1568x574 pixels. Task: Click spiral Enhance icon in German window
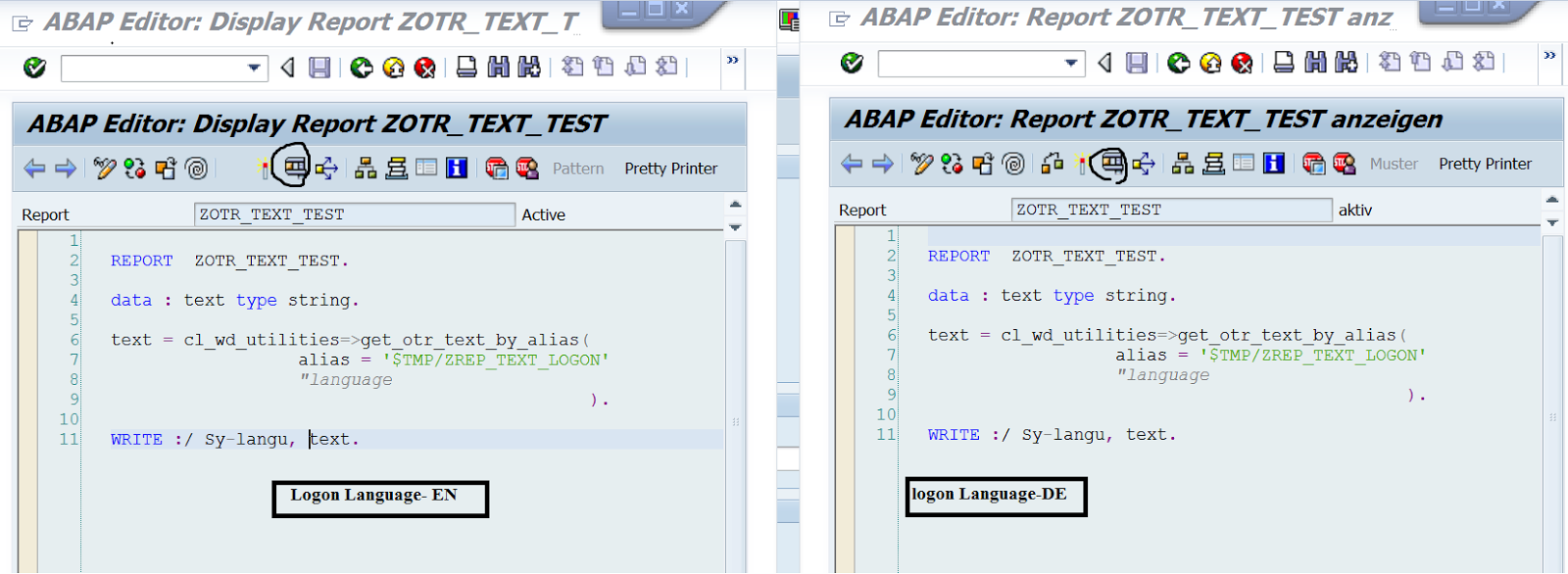tap(1014, 164)
